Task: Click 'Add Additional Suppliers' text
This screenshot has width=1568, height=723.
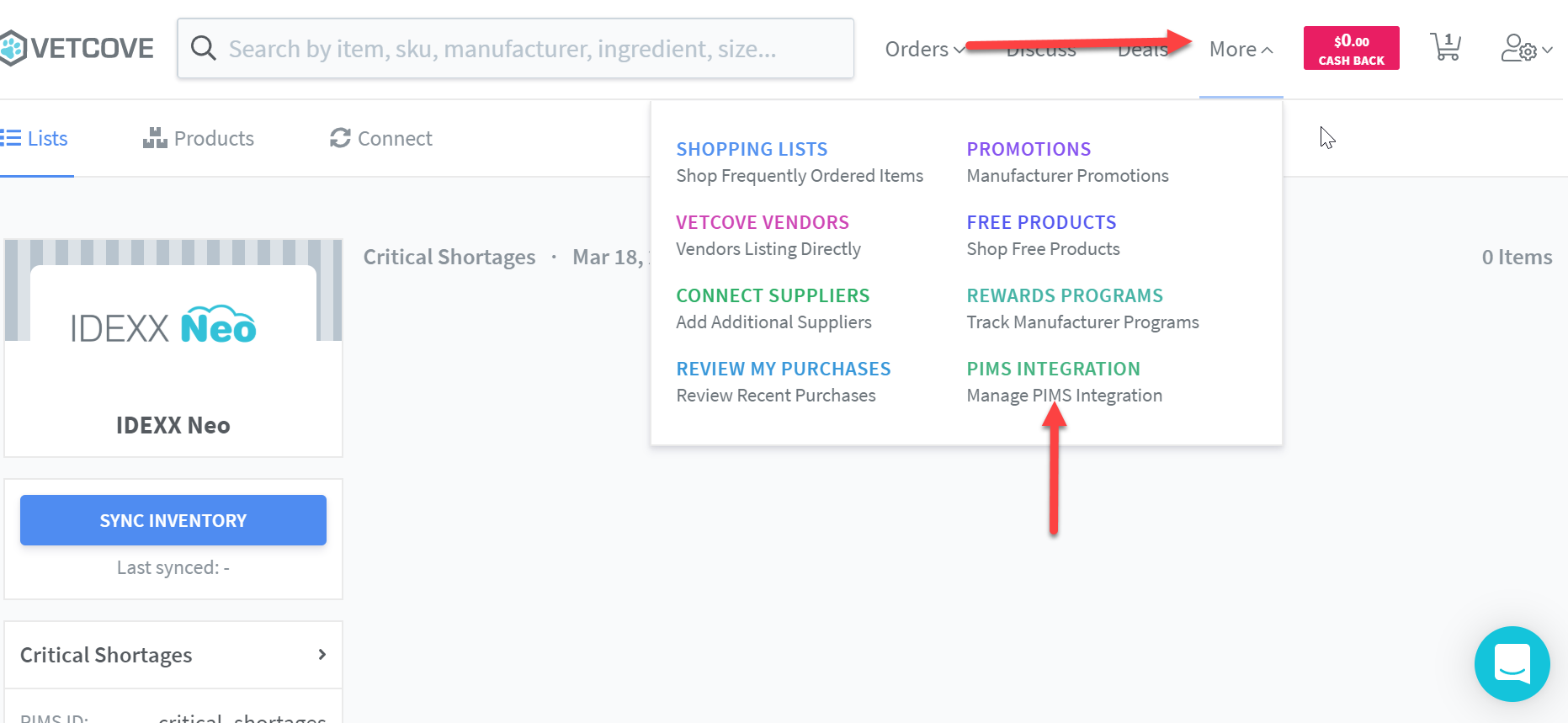Action: click(773, 322)
